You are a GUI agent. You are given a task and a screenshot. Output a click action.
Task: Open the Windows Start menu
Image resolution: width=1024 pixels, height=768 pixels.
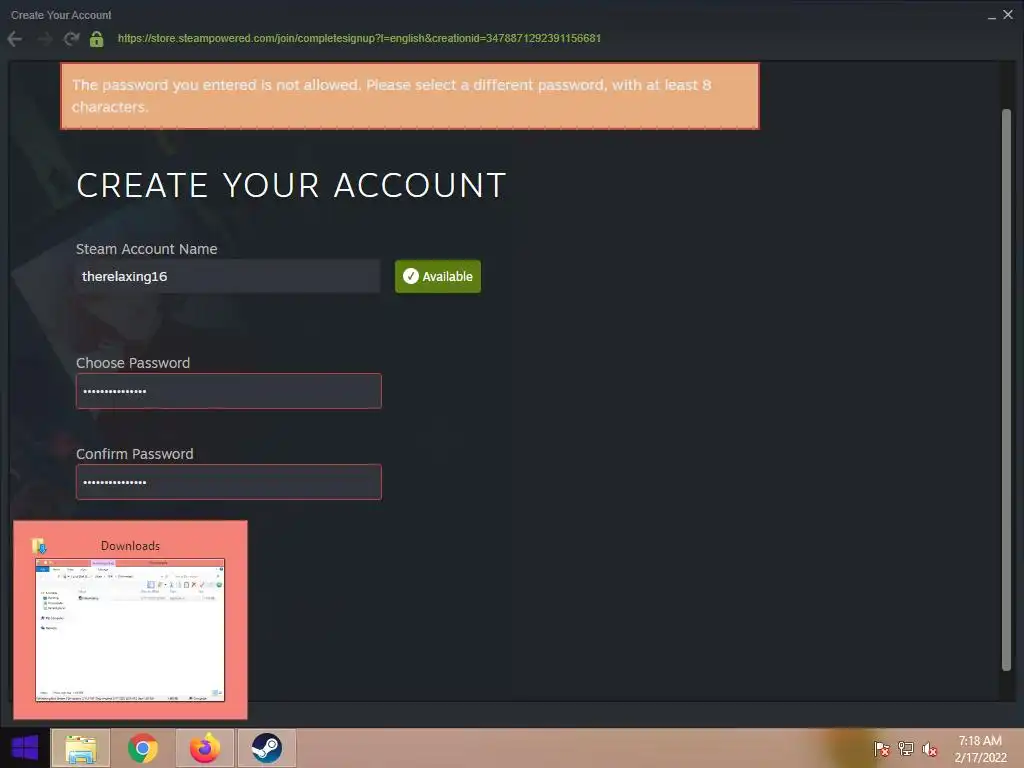click(x=25, y=748)
